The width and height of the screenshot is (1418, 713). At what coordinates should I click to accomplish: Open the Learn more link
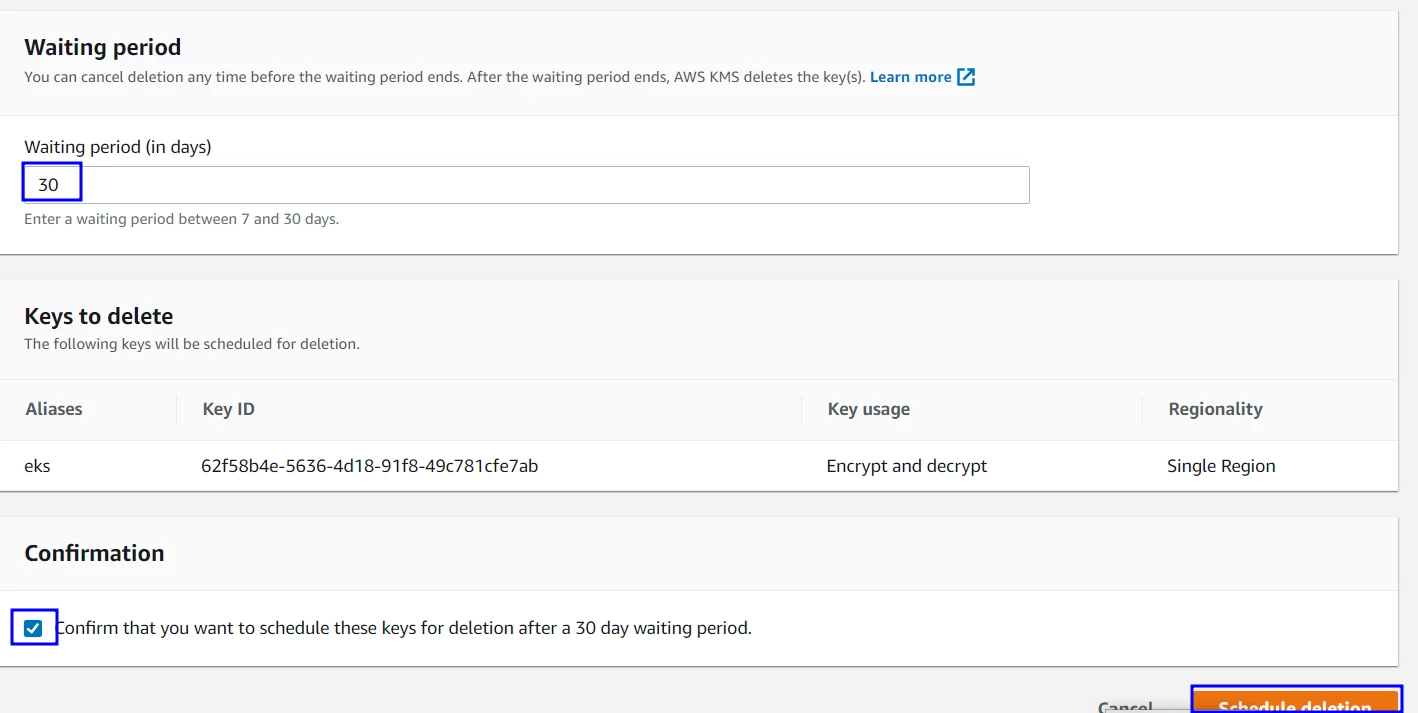tap(910, 77)
